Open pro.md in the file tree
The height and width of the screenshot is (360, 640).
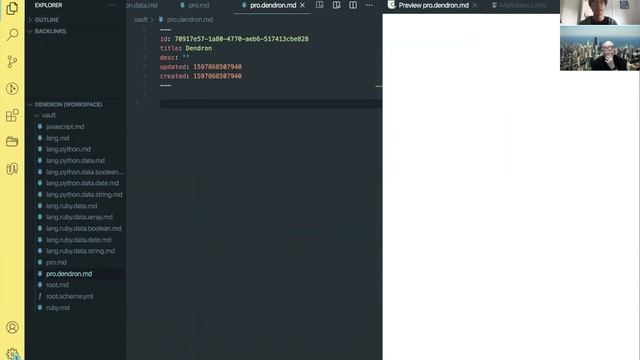56,262
